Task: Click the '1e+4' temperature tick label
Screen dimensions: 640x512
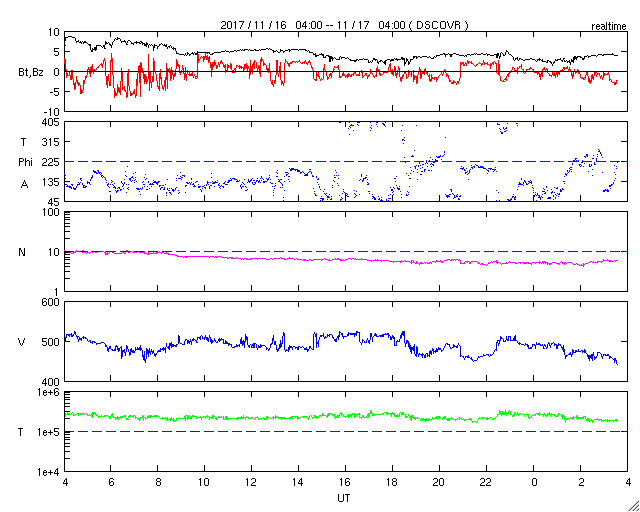Action: 49,472
